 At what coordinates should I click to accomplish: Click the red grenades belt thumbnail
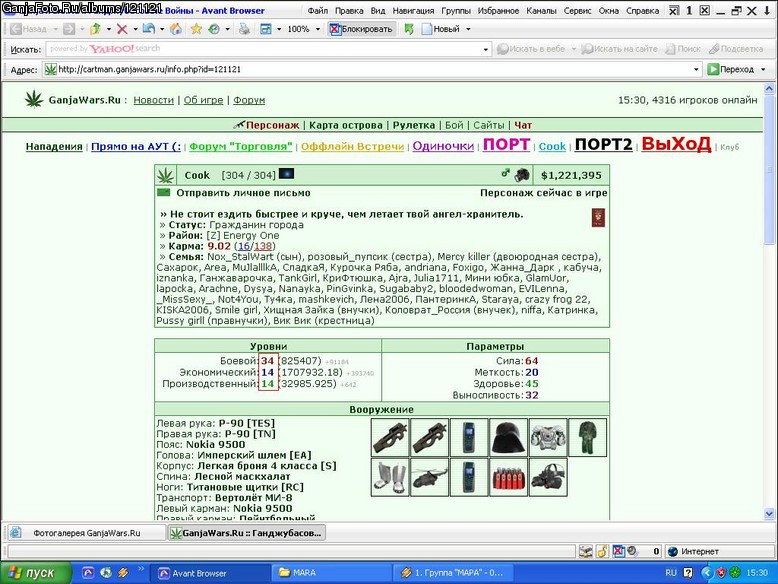point(509,477)
